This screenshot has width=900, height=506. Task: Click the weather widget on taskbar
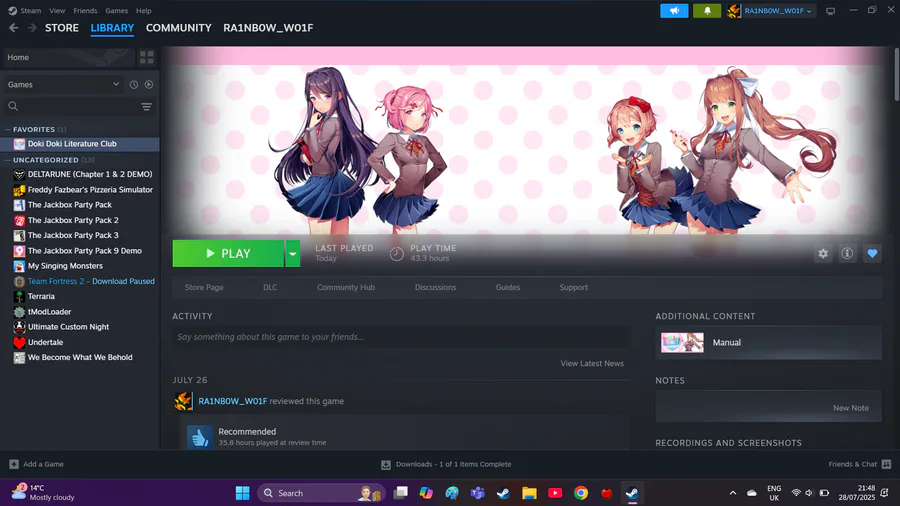[43, 492]
